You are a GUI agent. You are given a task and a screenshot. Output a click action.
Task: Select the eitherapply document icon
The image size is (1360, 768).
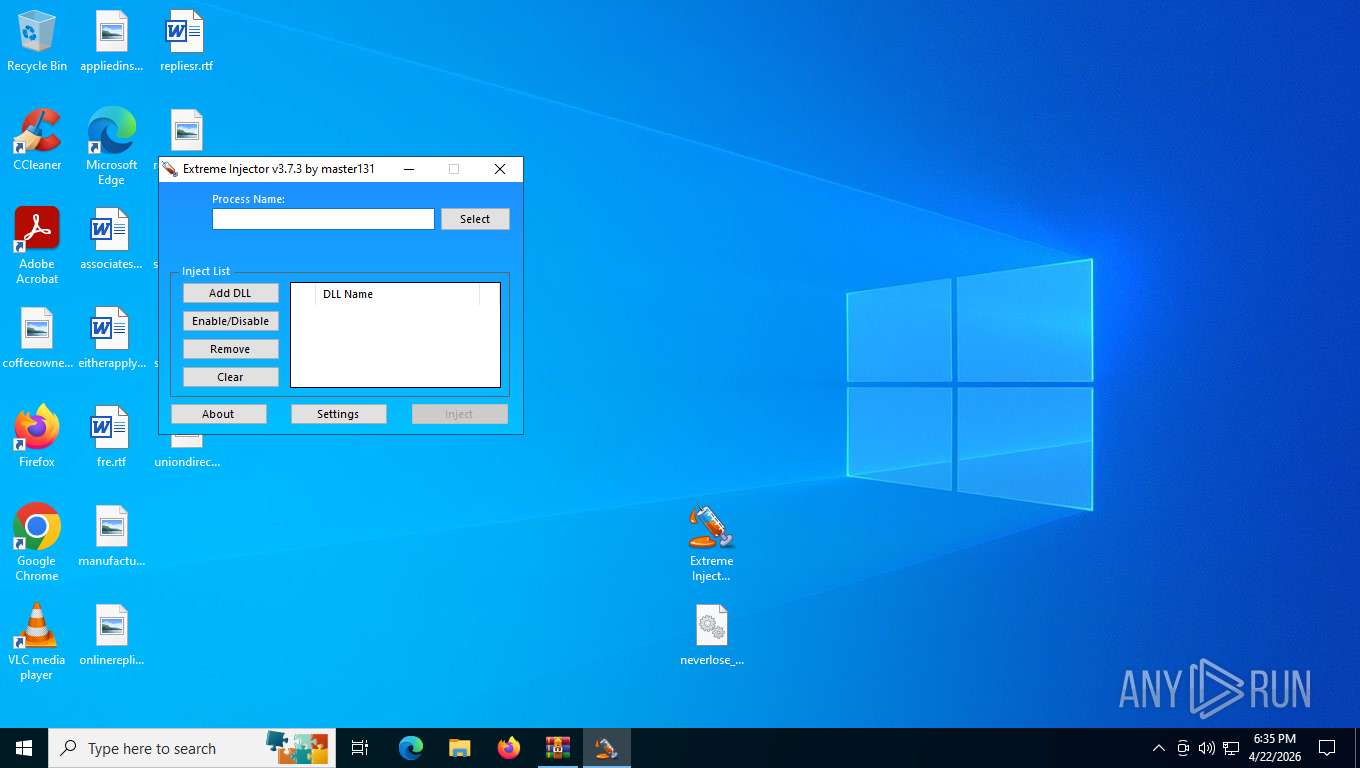pos(111,338)
